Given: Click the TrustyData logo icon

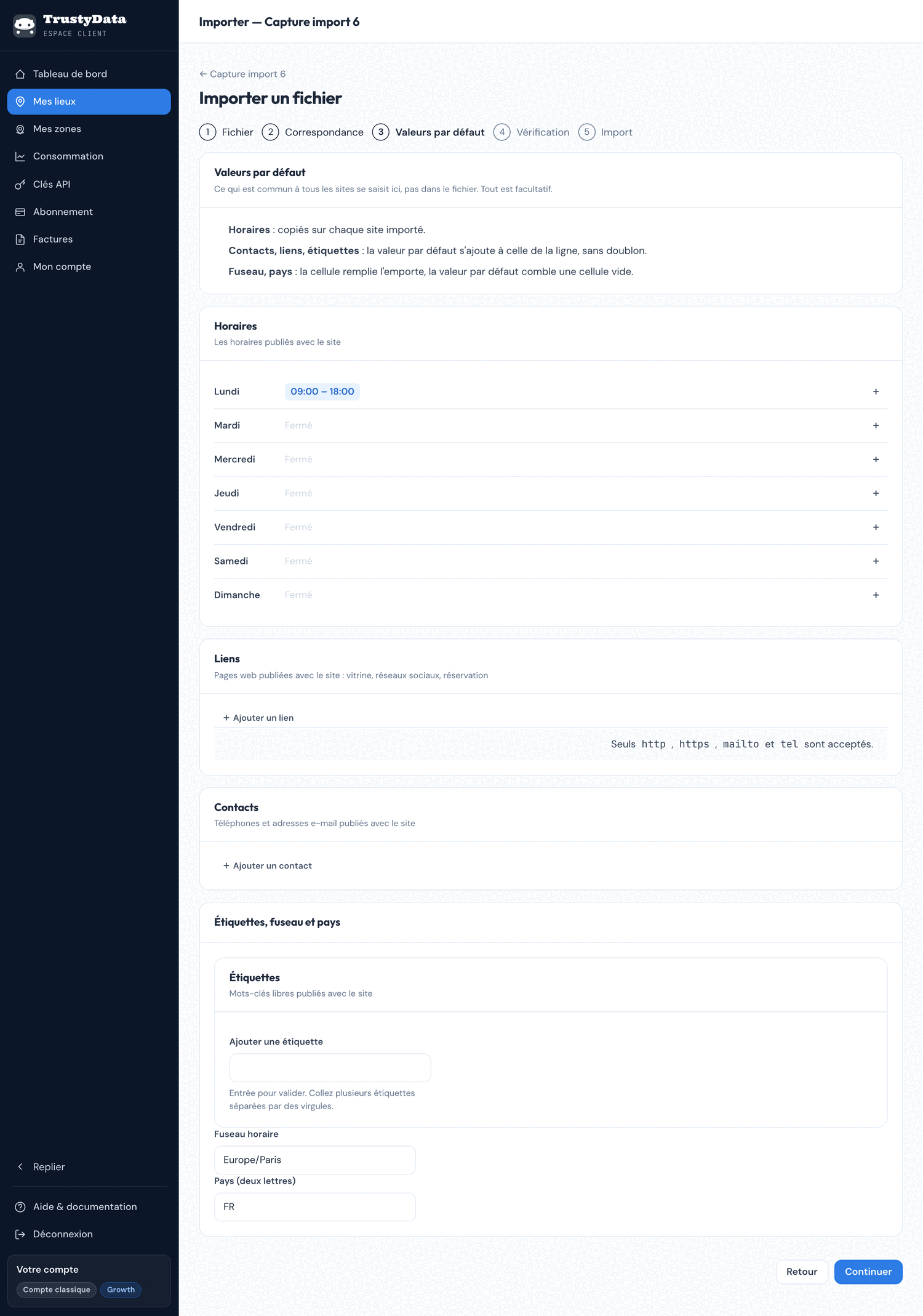Looking at the screenshot, I should [25, 26].
